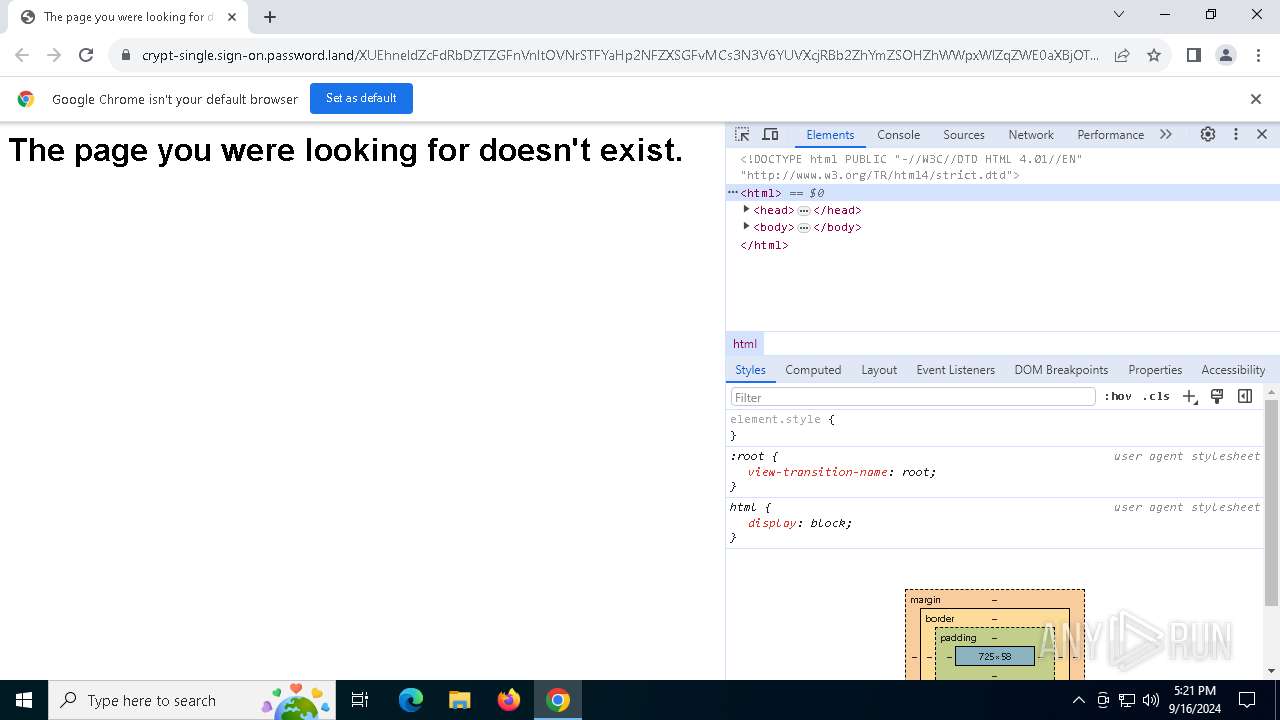This screenshot has width=1280, height=720.
Task: Open the Windows Start menu
Action: (24, 700)
